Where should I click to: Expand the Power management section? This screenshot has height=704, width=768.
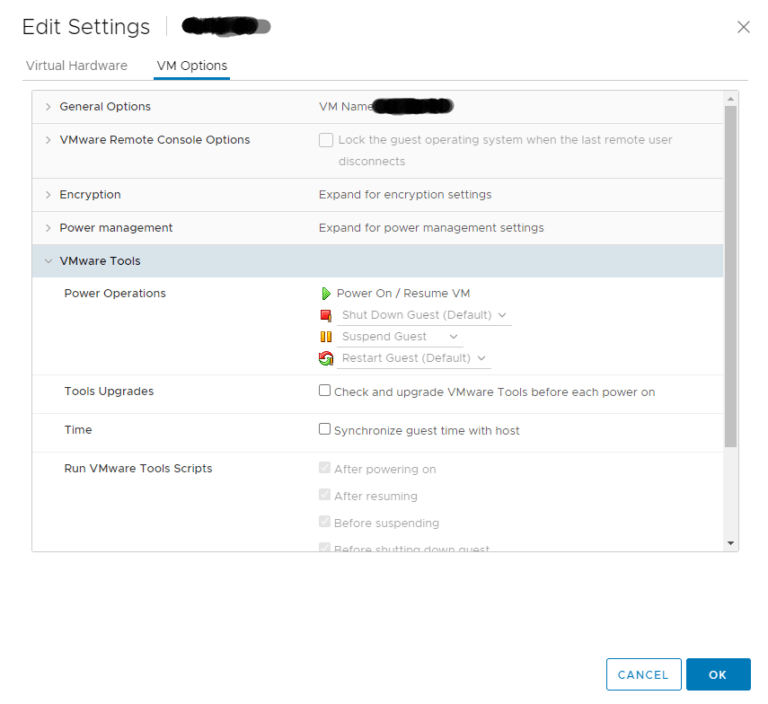48,228
